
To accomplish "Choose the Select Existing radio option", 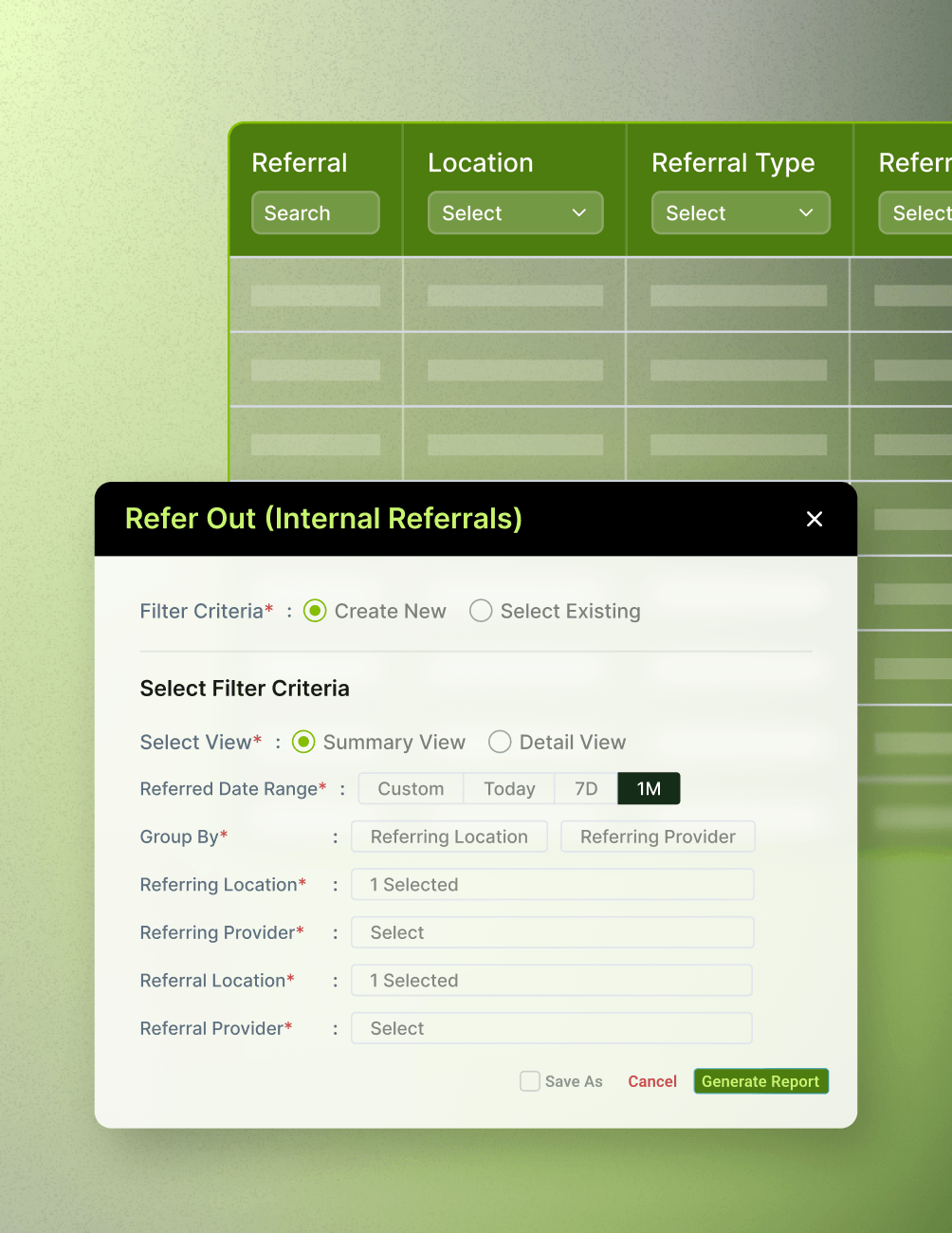I will tap(481, 611).
